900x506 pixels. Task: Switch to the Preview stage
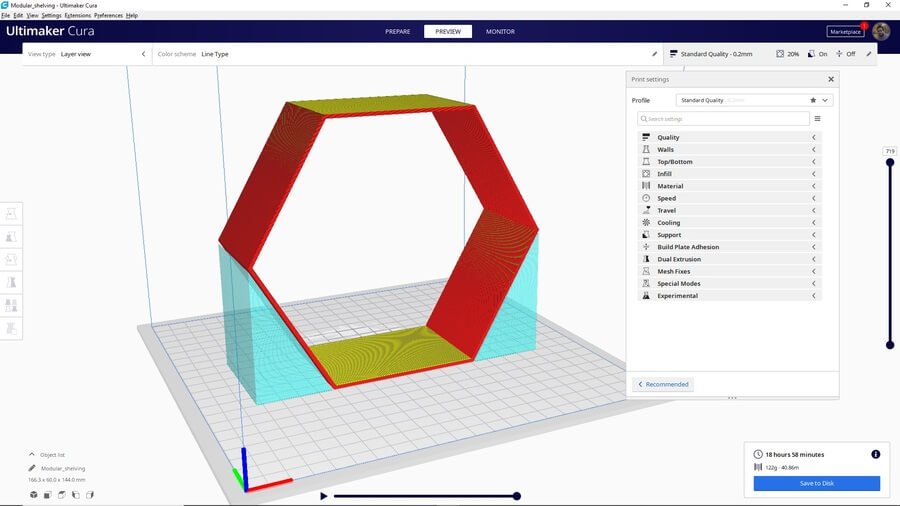point(448,32)
